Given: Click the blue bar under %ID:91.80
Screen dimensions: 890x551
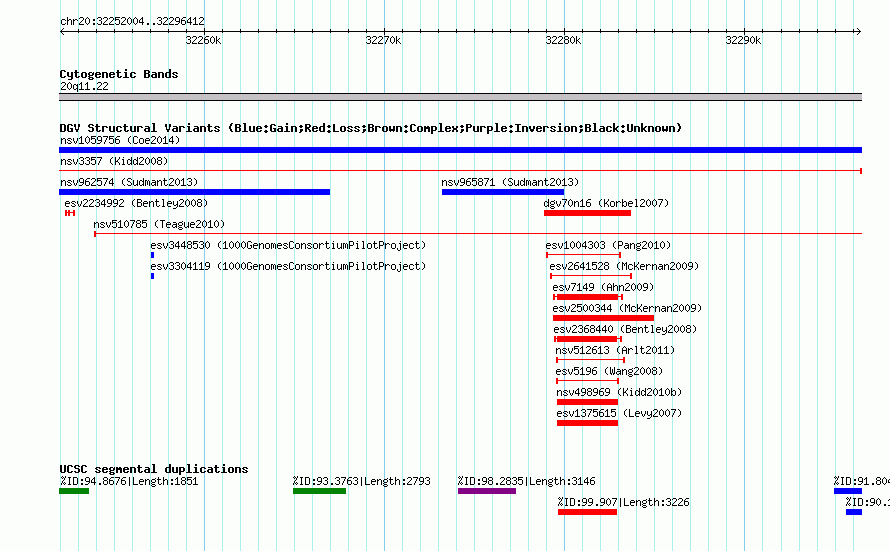Looking at the screenshot, I should (x=848, y=491).
